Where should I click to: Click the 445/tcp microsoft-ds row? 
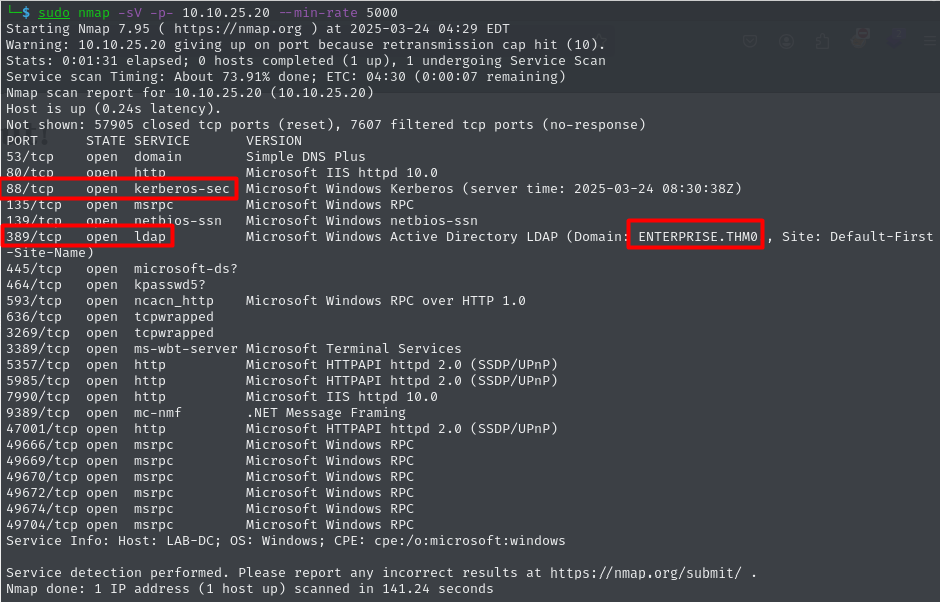(122, 269)
